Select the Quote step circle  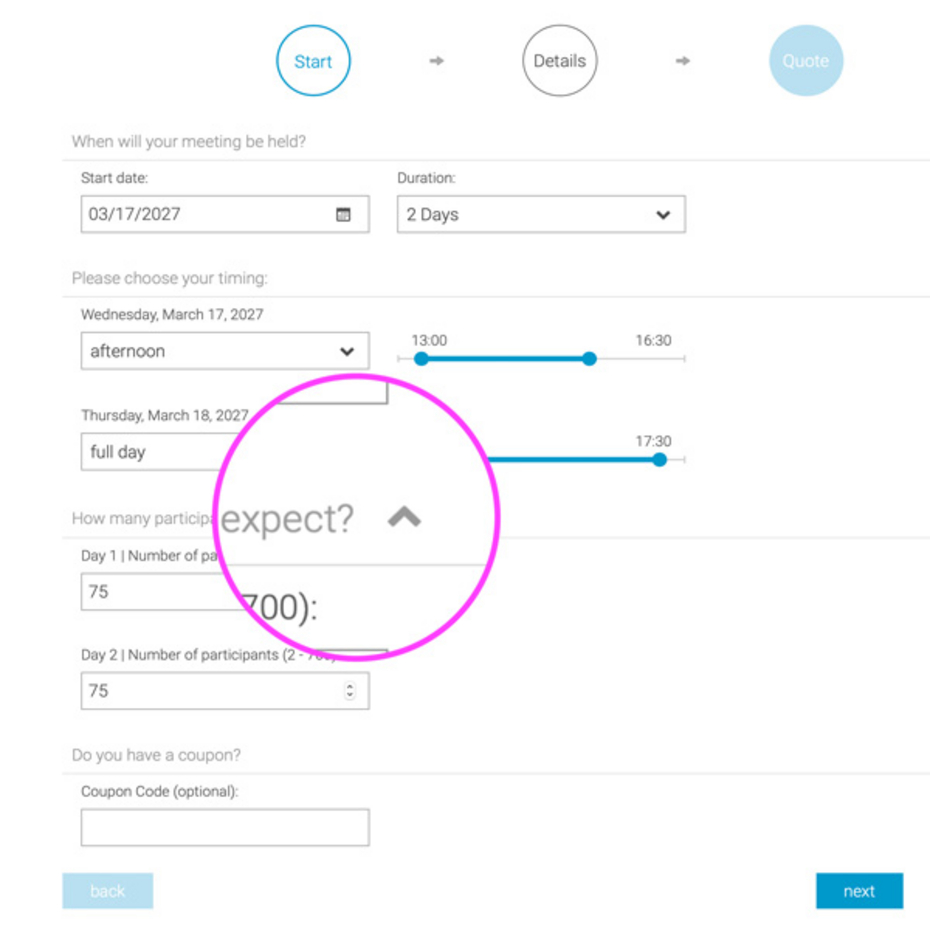[x=806, y=60]
